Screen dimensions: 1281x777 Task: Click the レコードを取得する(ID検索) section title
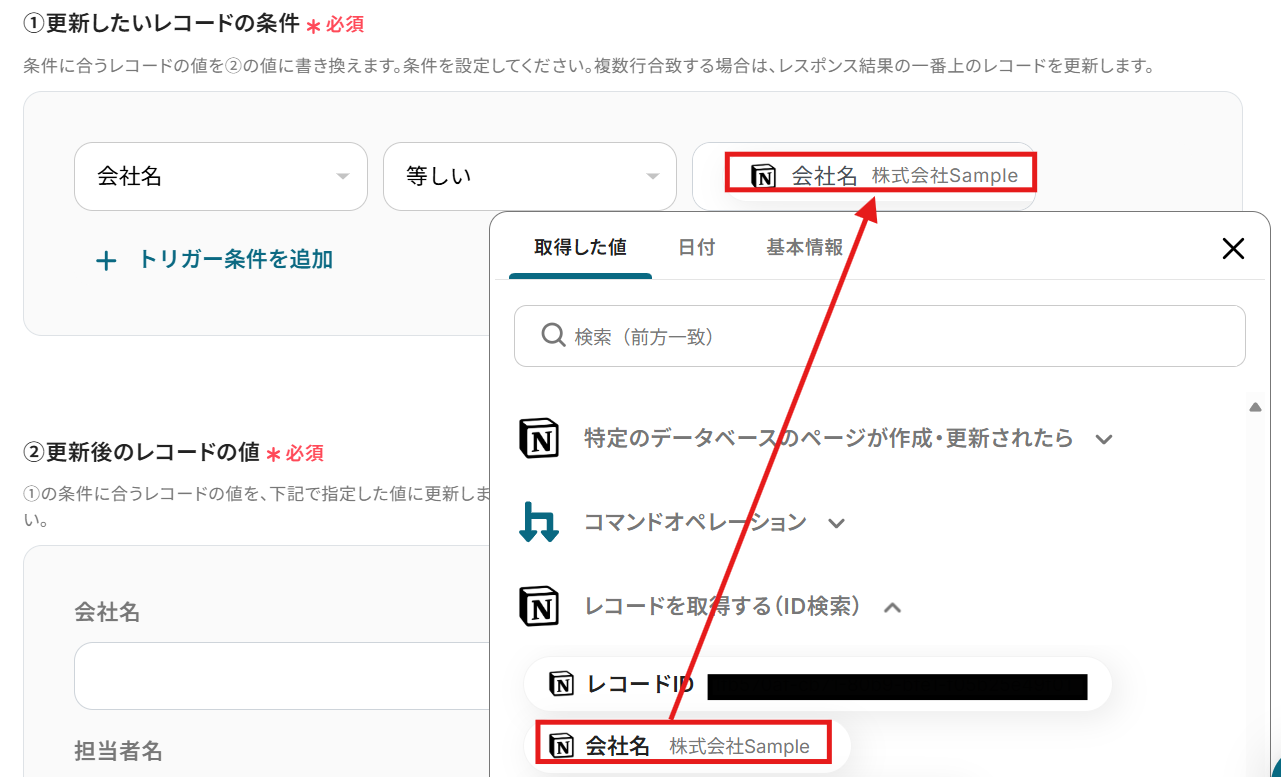pyautogui.click(x=723, y=606)
